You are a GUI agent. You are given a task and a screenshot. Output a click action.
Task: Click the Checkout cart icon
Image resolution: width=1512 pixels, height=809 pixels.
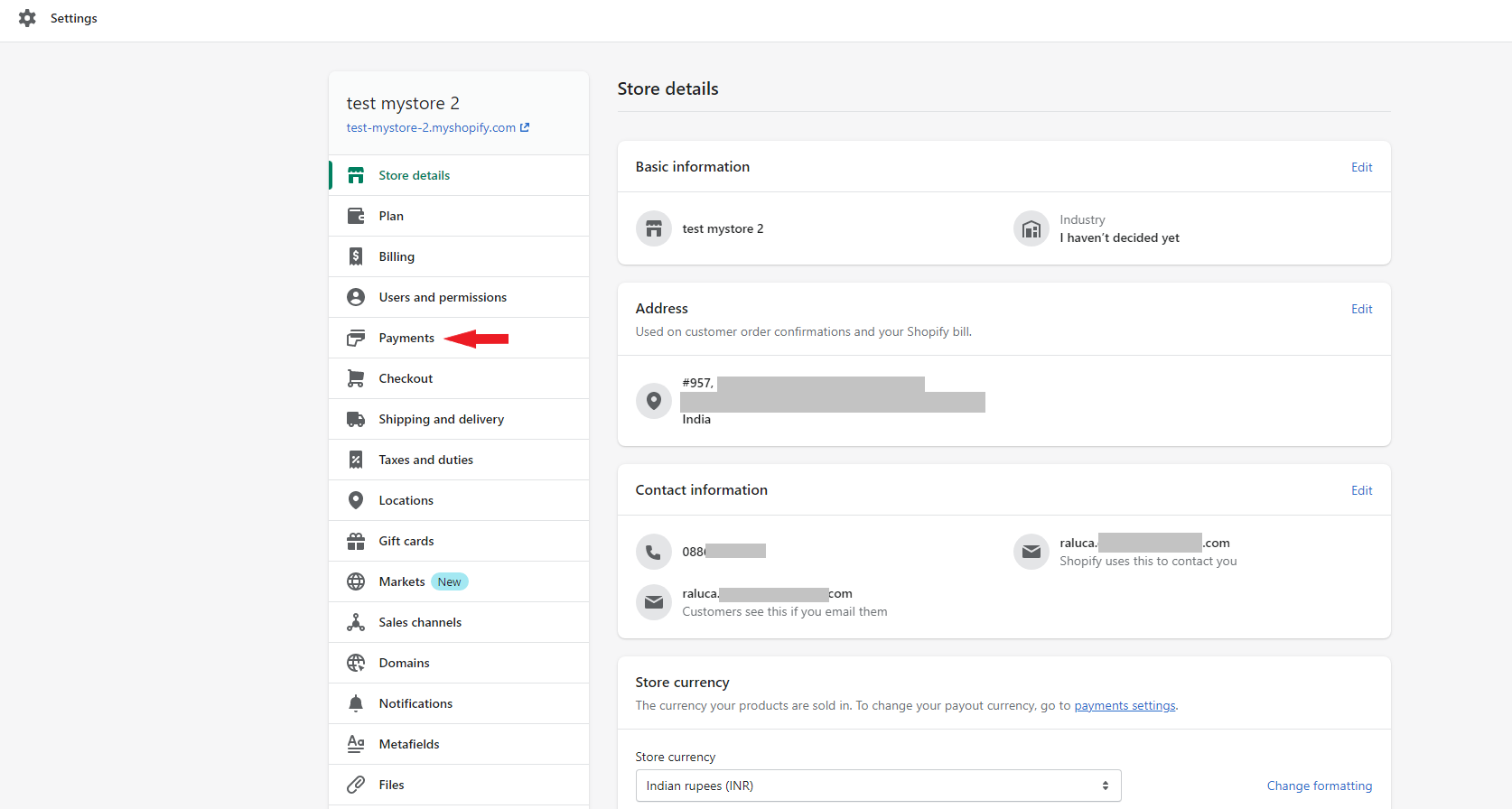(356, 378)
